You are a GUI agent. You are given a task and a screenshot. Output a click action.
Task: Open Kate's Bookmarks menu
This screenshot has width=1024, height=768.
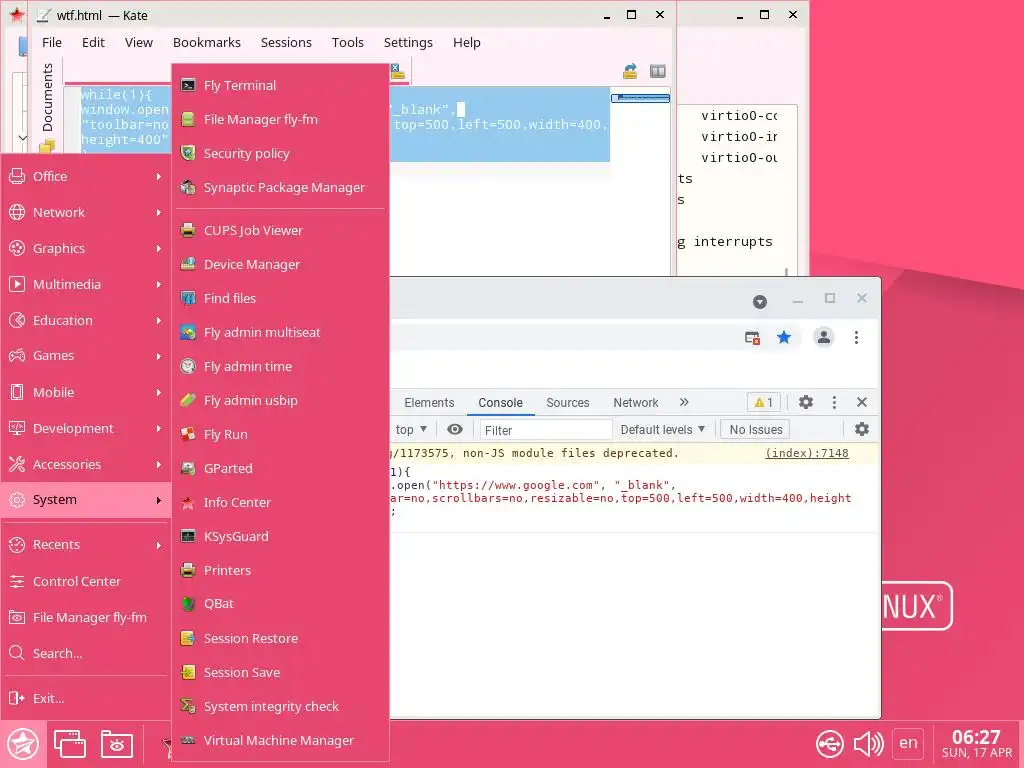coord(206,42)
